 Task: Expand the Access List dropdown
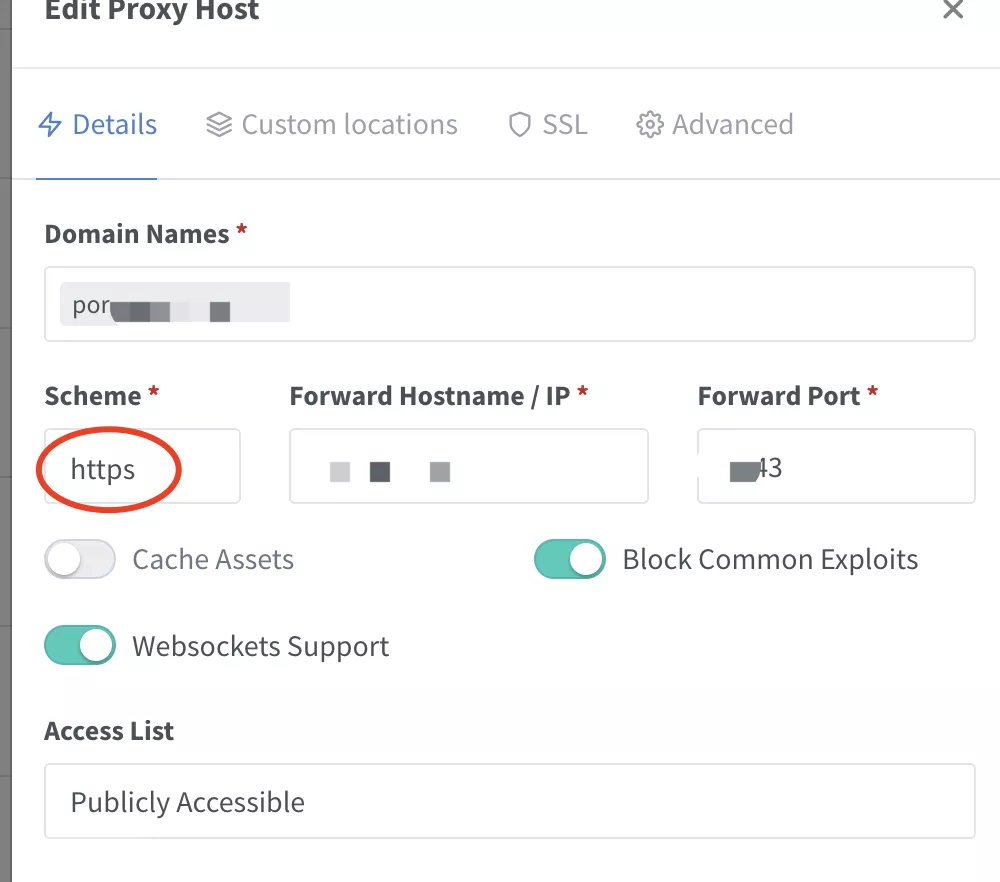(509, 802)
